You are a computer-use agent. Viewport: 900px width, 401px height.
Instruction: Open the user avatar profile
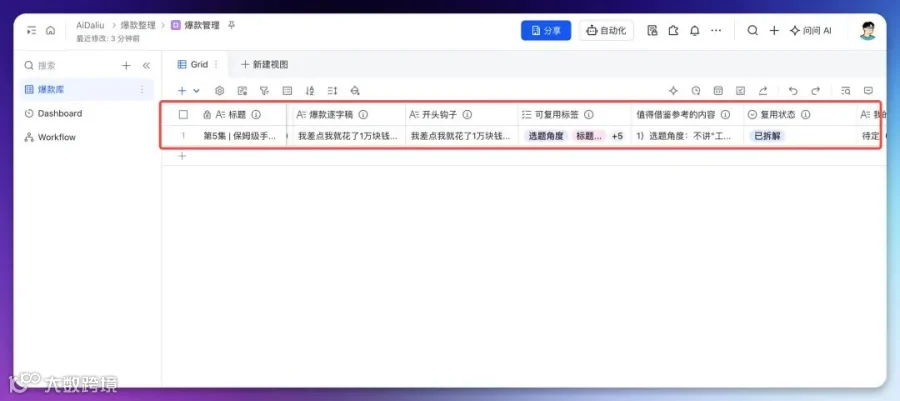pyautogui.click(x=868, y=31)
